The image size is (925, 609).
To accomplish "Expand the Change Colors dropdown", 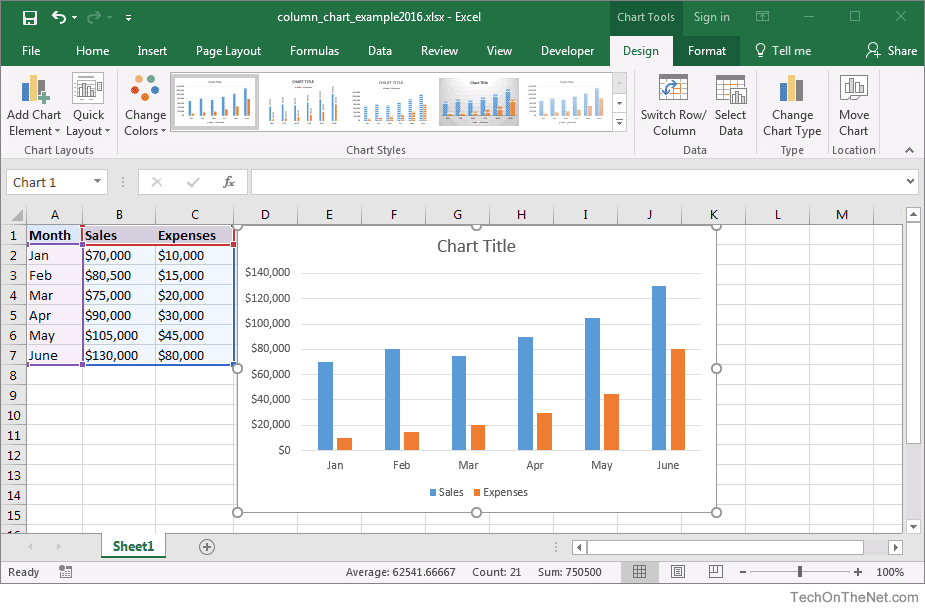I will coord(145,106).
